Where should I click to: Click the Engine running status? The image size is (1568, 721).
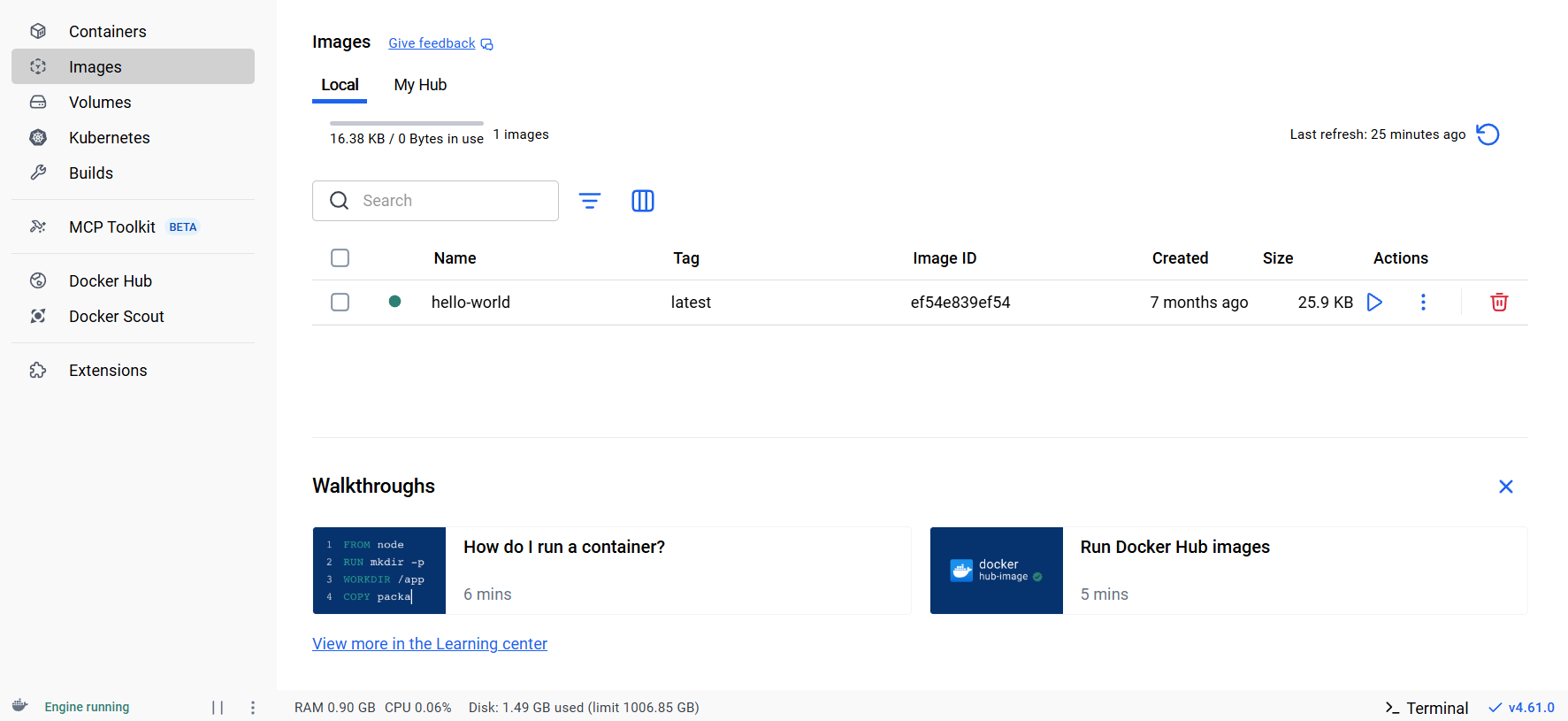pyautogui.click(x=87, y=707)
